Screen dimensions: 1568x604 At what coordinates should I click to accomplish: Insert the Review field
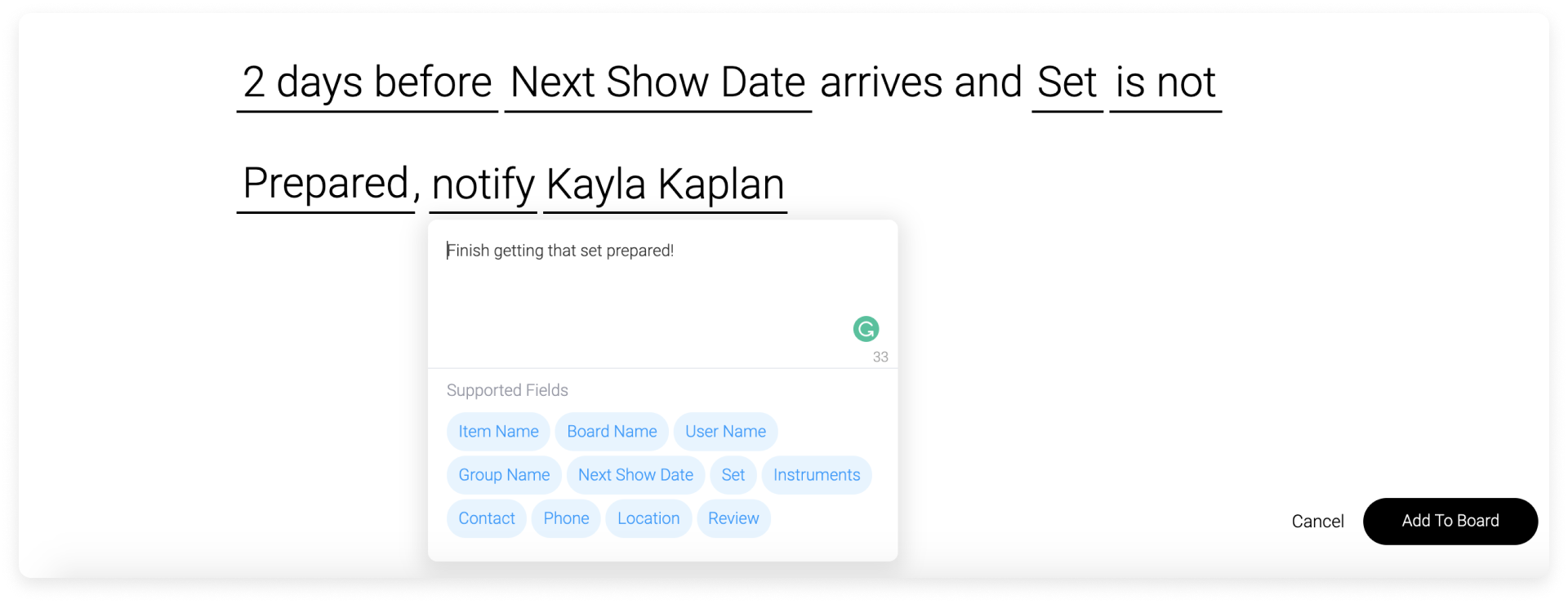(733, 518)
